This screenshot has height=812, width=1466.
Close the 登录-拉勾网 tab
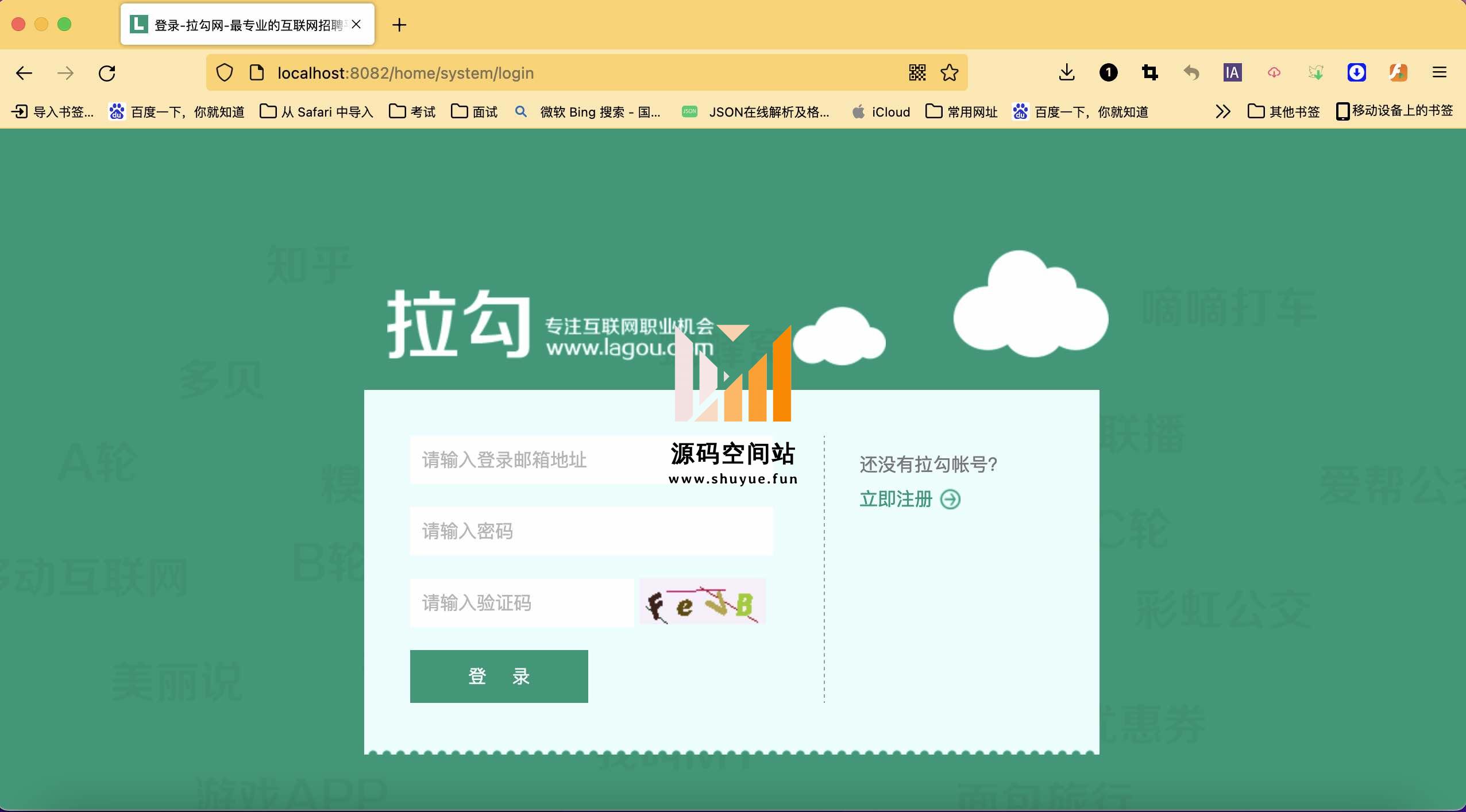click(x=356, y=24)
